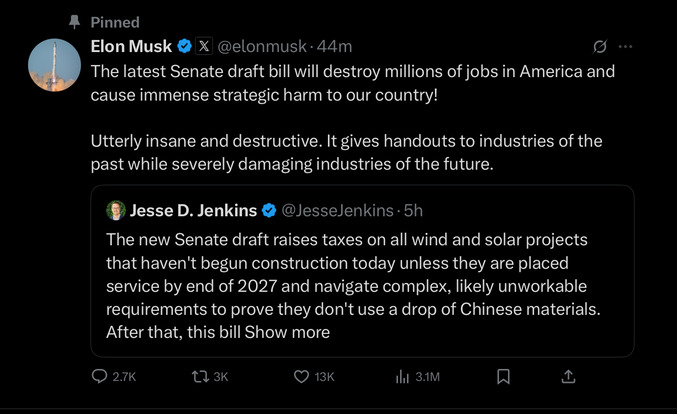Like the post with heart icon

point(301,376)
